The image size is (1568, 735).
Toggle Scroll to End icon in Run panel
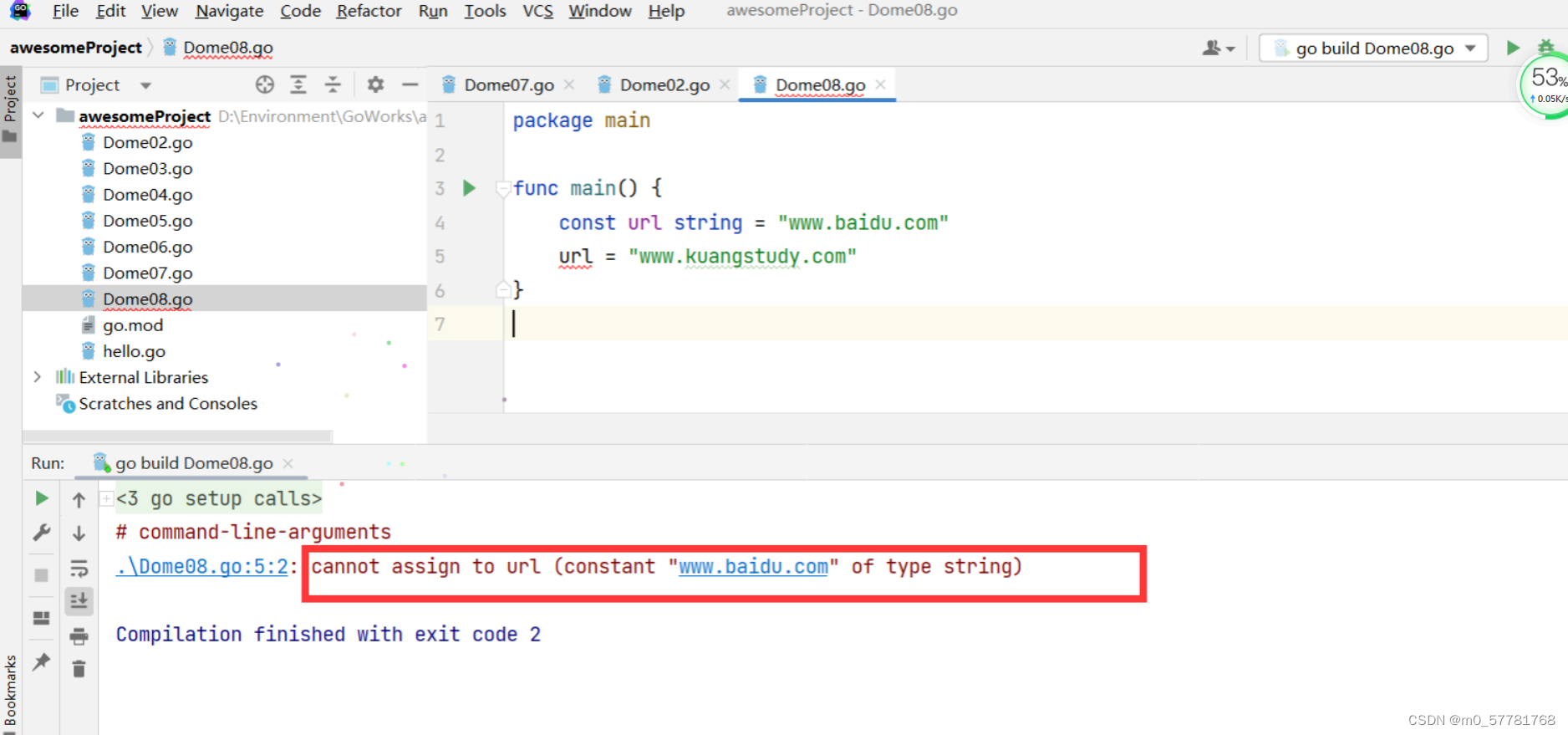pyautogui.click(x=79, y=600)
